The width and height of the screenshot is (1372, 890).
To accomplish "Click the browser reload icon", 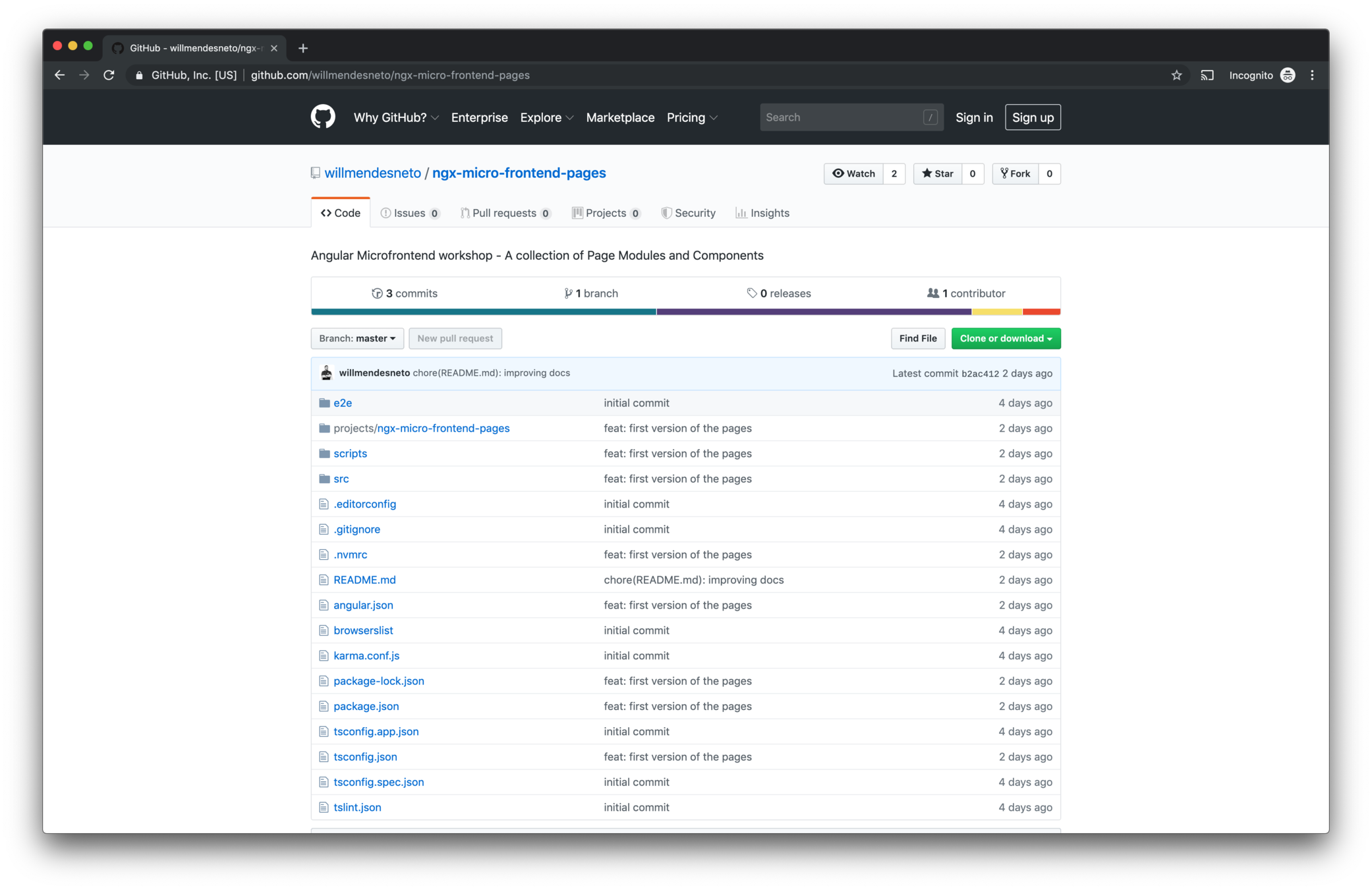I will (x=109, y=75).
